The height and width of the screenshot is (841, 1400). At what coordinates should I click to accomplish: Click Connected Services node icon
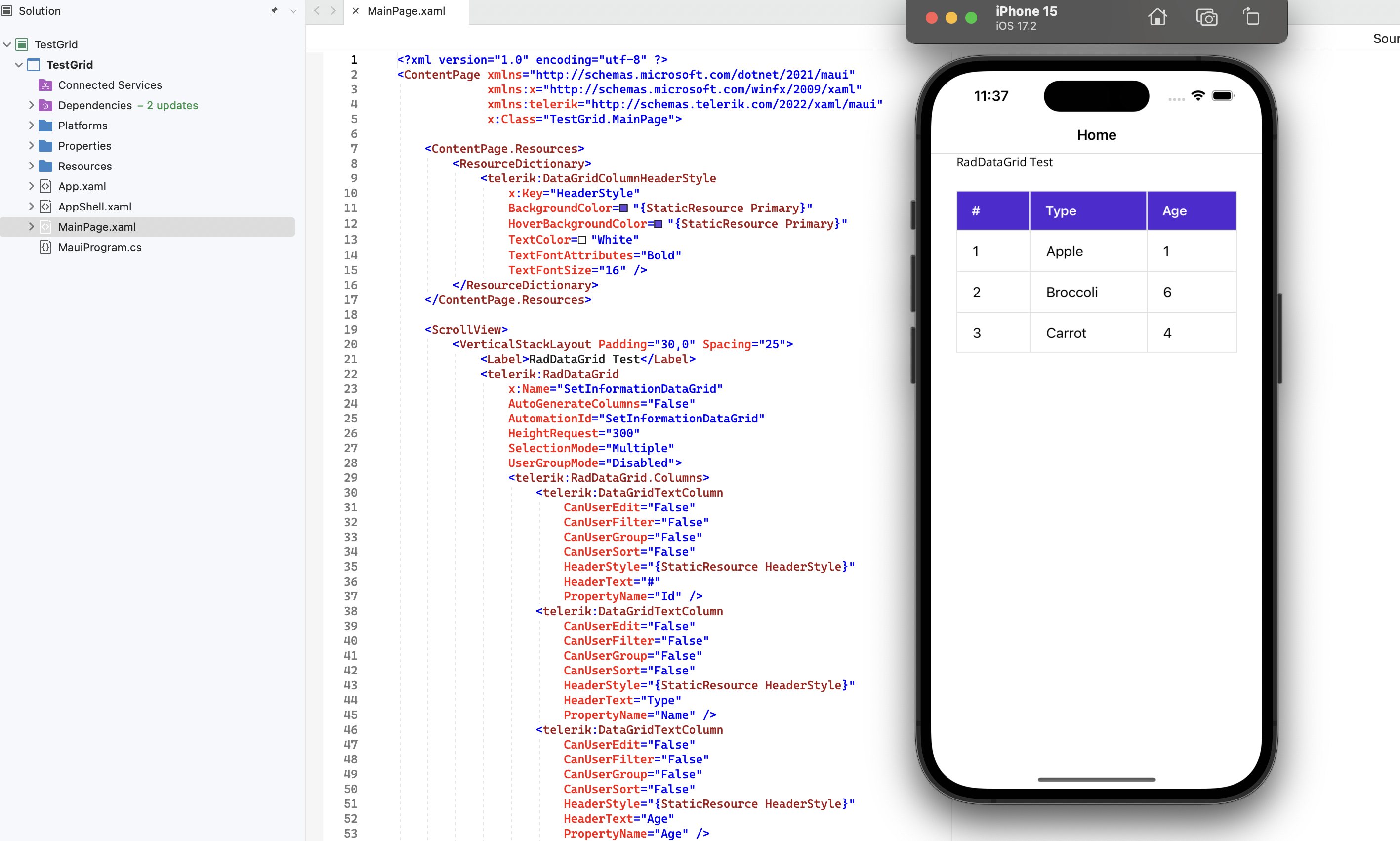[x=45, y=85]
